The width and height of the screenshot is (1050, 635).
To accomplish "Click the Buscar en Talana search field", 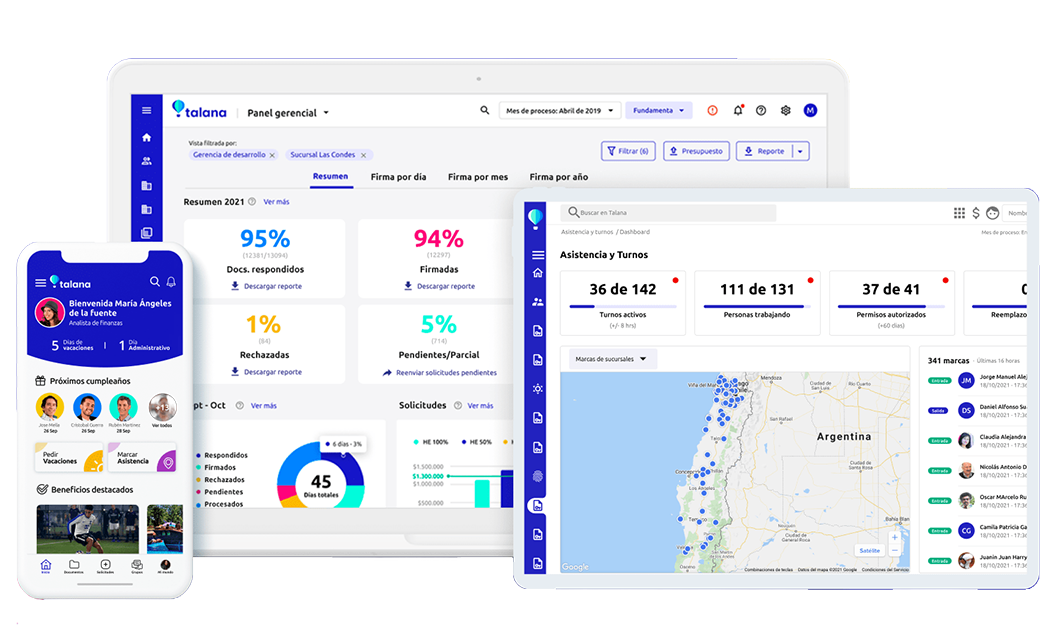I will point(668,213).
